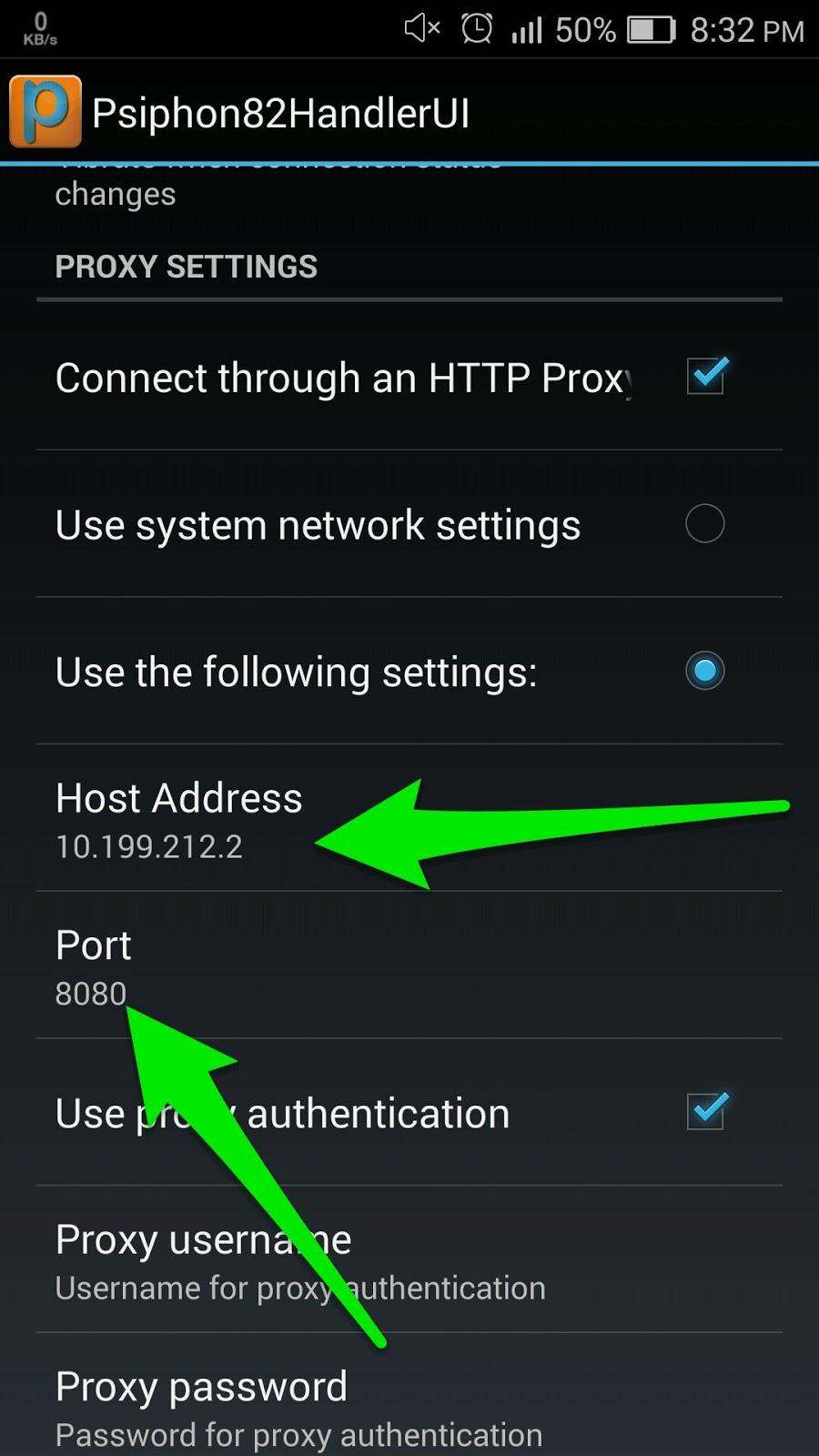This screenshot has height=1456, width=819.
Task: Select Use the following settings radio
Action: [x=705, y=671]
